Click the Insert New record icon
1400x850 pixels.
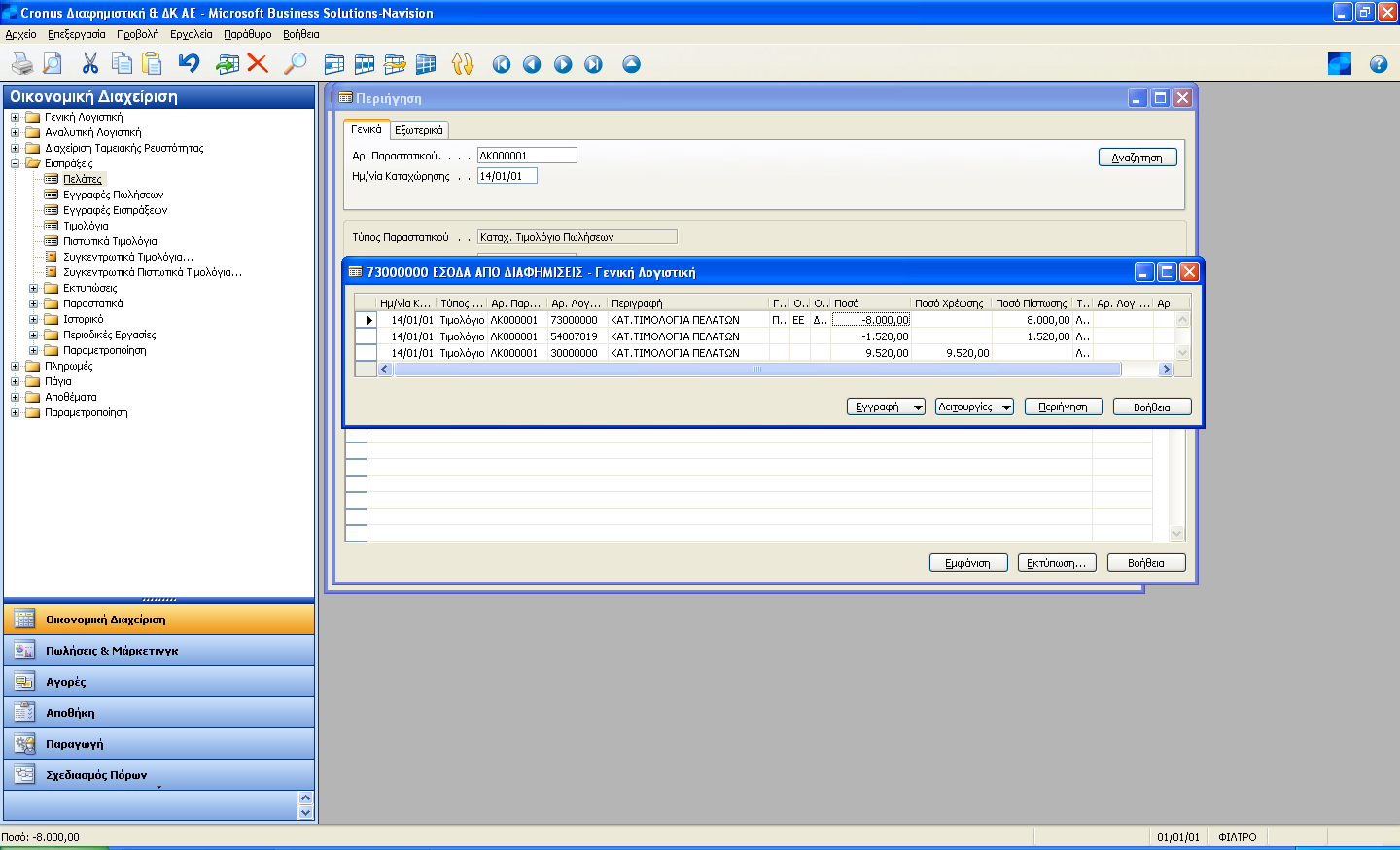point(227,64)
